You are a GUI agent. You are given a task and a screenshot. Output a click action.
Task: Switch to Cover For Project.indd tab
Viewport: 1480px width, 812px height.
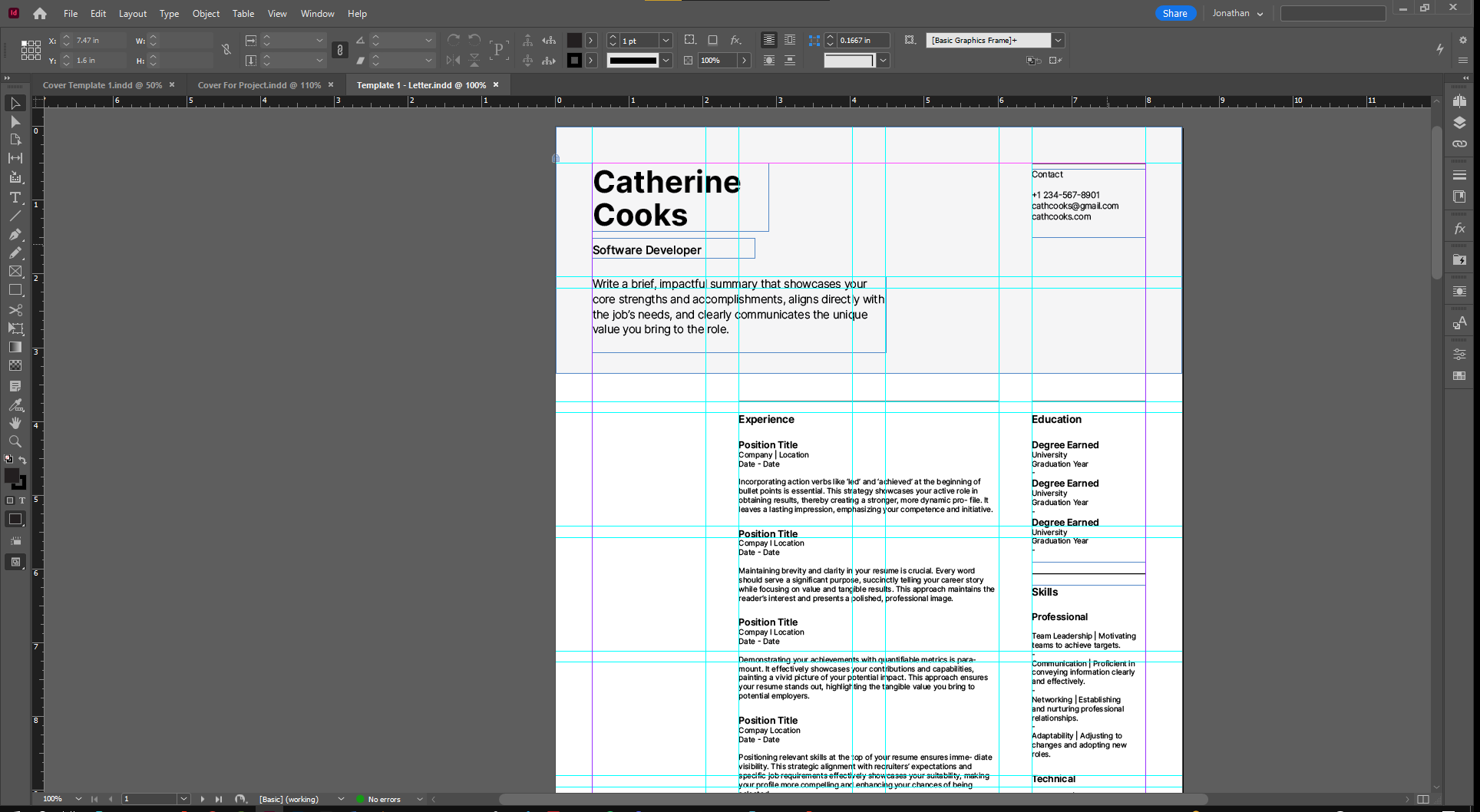(x=259, y=85)
